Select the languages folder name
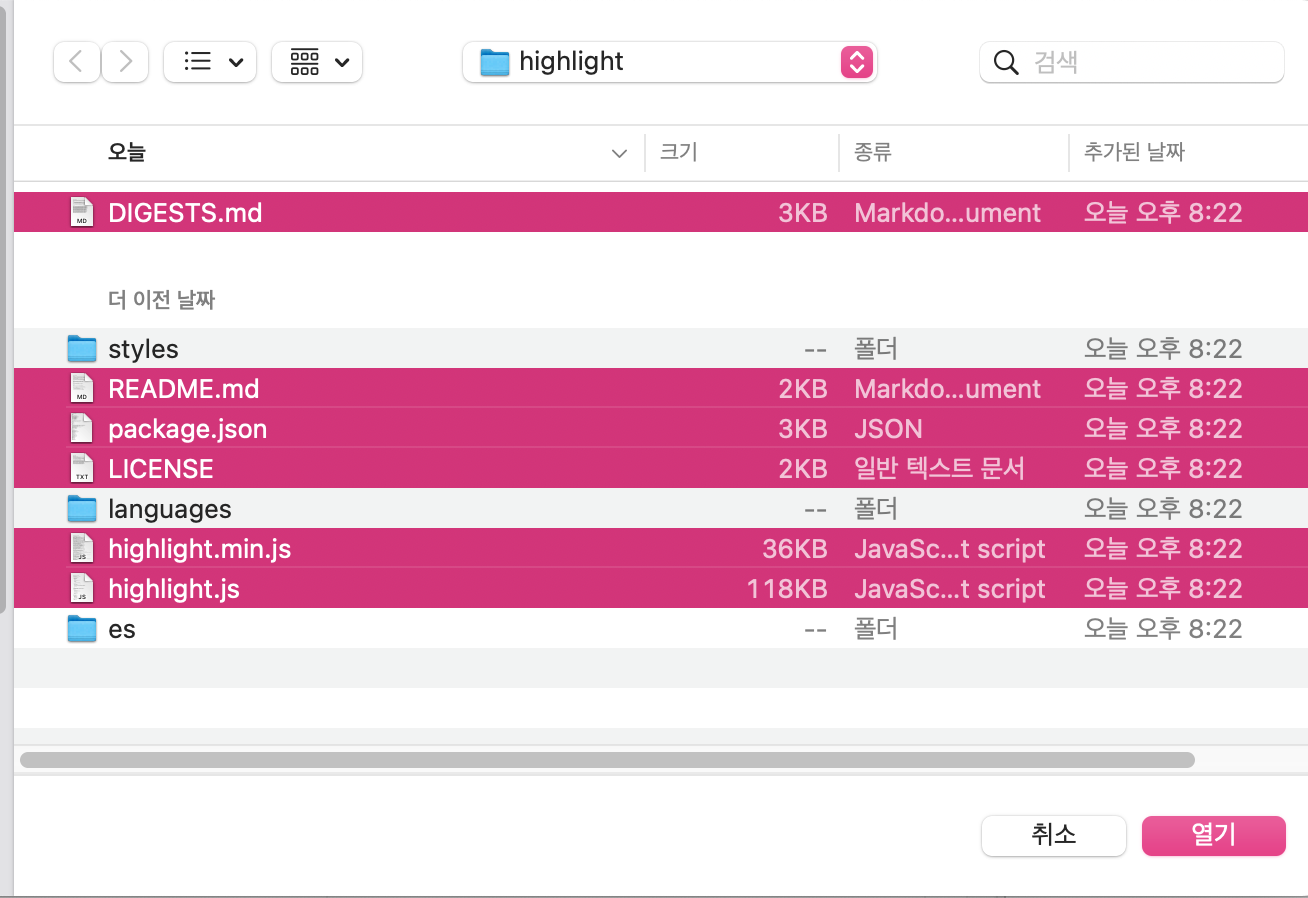The image size is (1308, 898). tap(170, 509)
